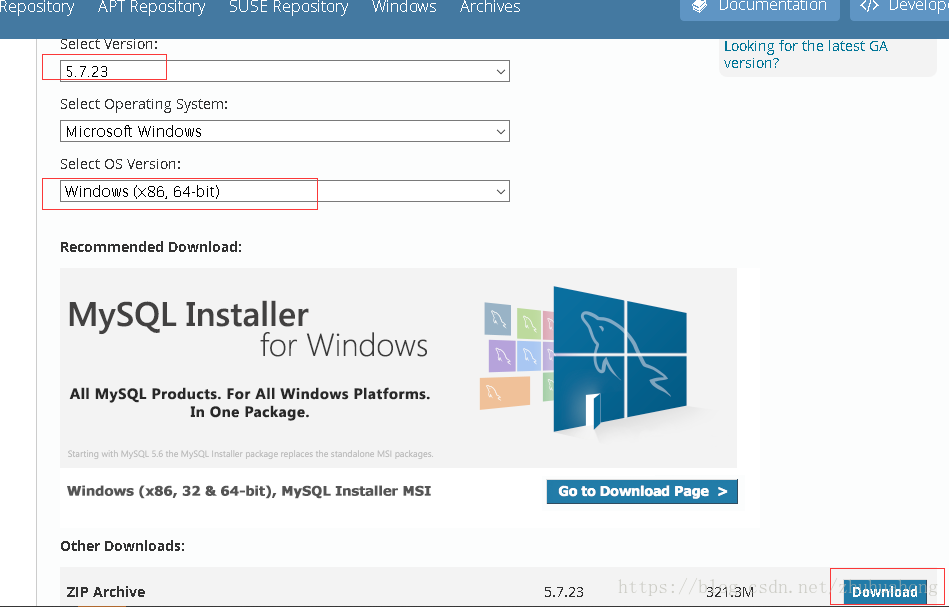Click the 'Other Downloads:' heading
Image resolution: width=949 pixels, height=607 pixels.
[122, 546]
